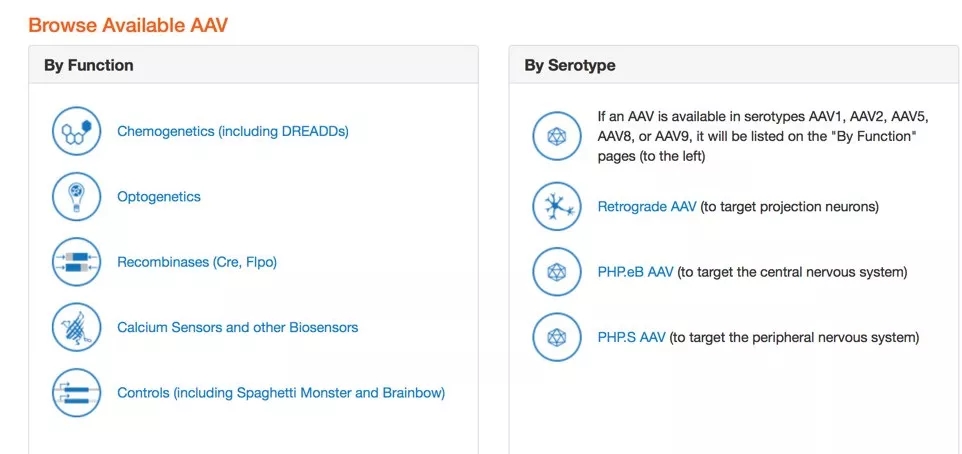Screen dimensions: 962x454
Task: Click the Chemogenetics hexagon molecule icon
Action: pyautogui.click(x=77, y=131)
